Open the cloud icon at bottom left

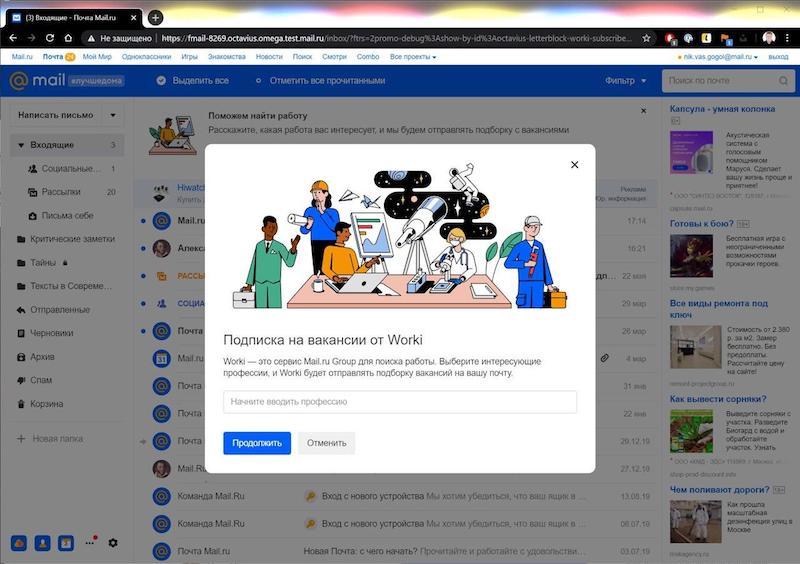click(x=19, y=543)
